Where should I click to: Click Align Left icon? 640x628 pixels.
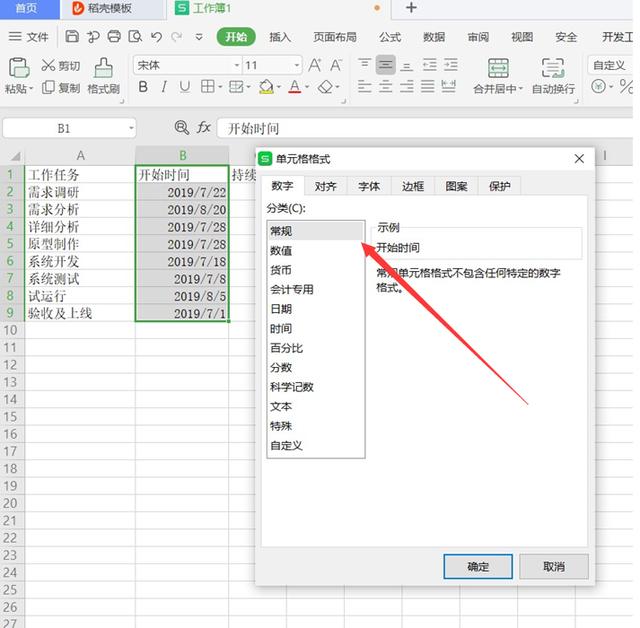click(x=364, y=87)
